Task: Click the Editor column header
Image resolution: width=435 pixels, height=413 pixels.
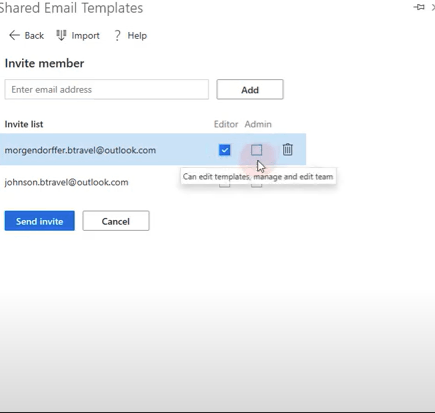Action: (x=226, y=124)
